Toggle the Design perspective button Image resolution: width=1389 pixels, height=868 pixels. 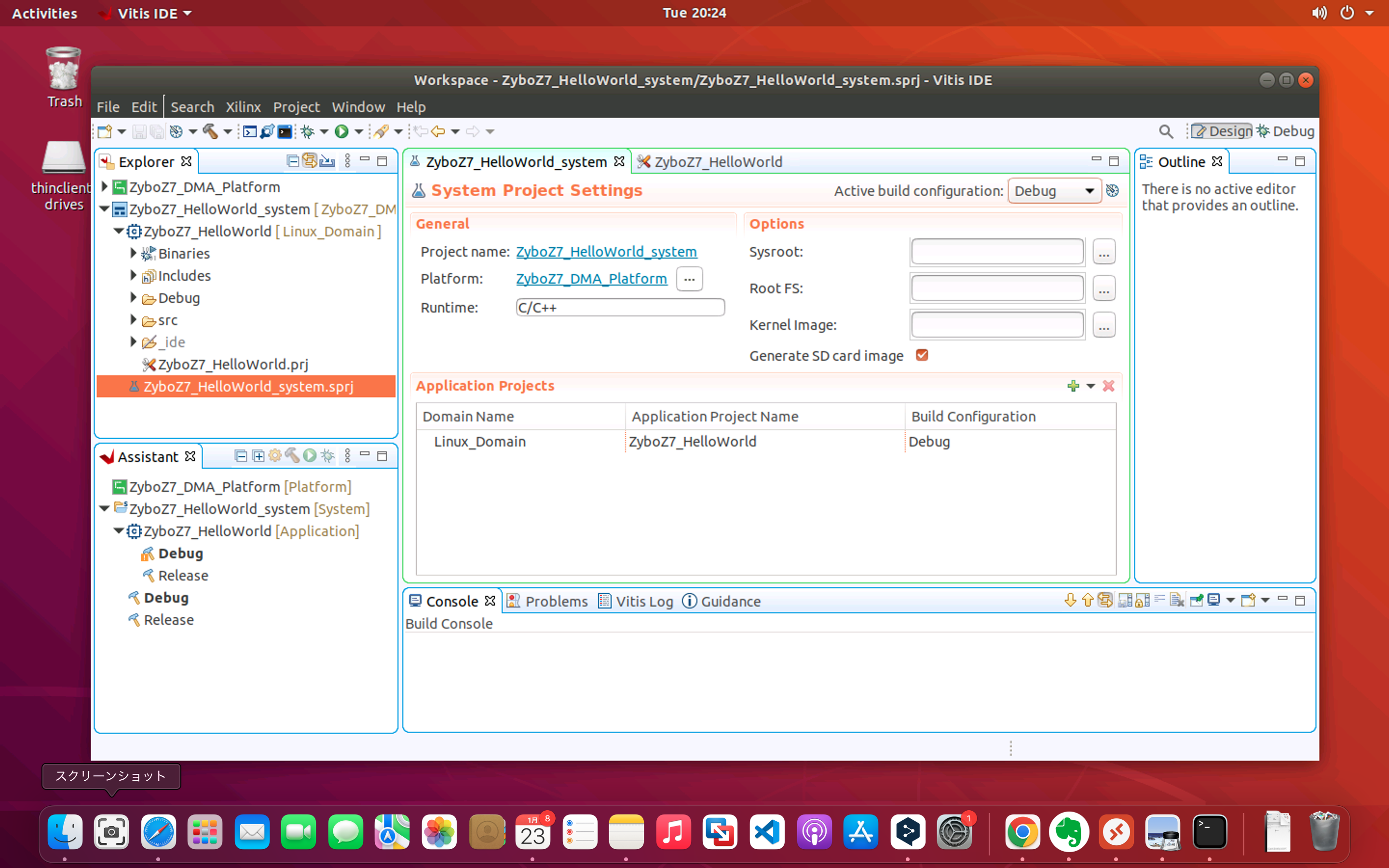[x=1221, y=131]
